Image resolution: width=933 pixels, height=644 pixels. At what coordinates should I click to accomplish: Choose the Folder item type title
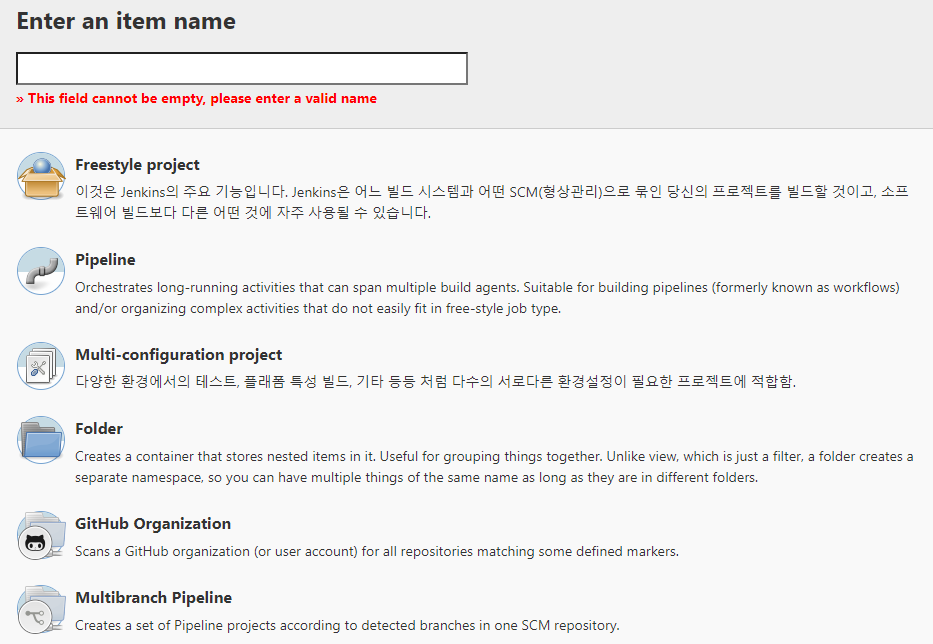point(99,429)
